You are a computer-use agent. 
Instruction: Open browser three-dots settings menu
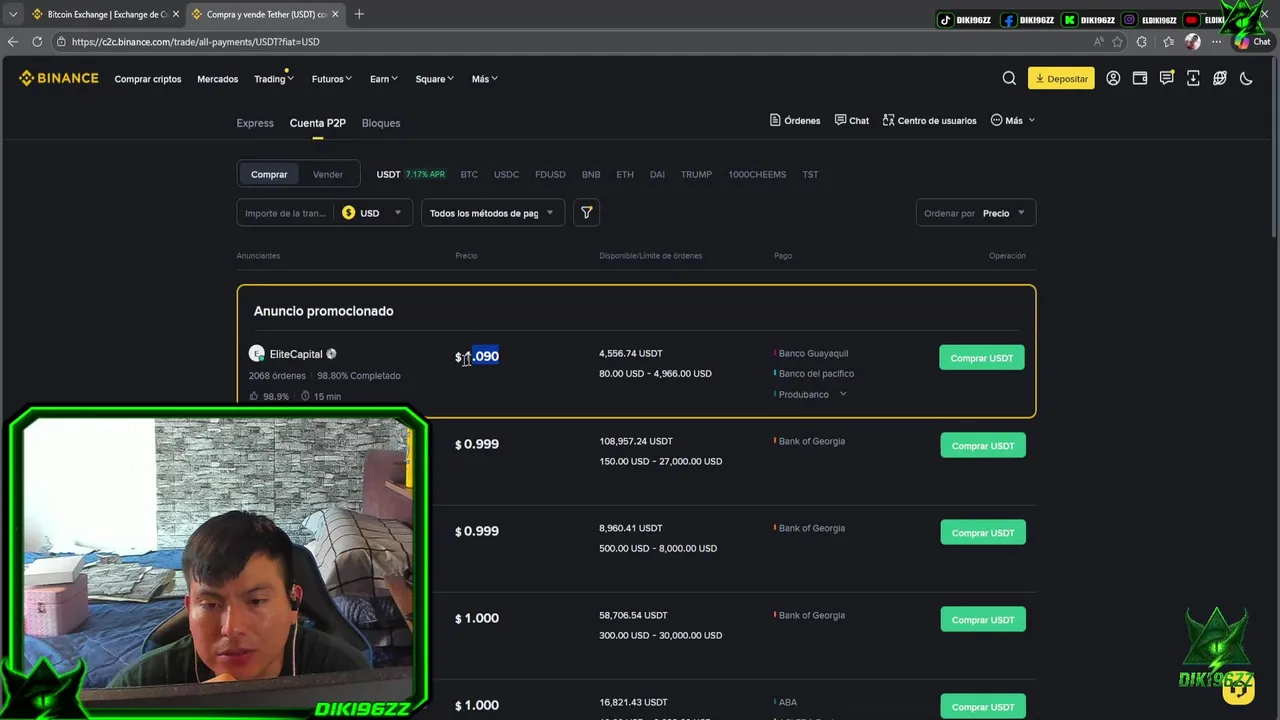coord(1217,42)
